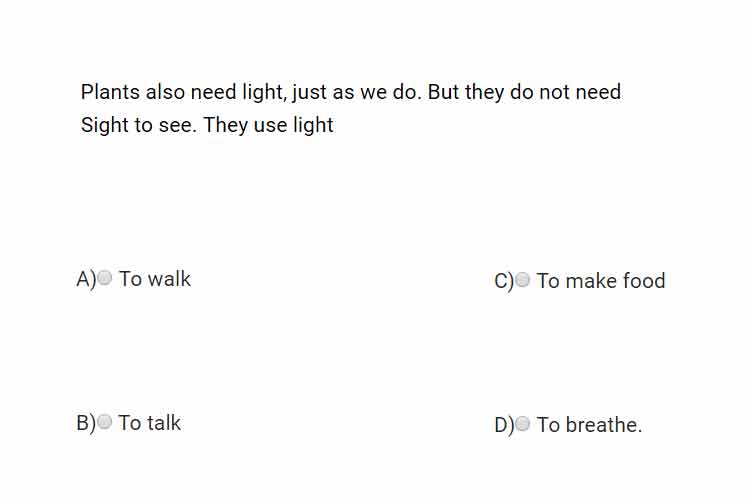Viewport: 750px width, 500px height.
Task: Select the radio button for option B
Action: (x=104, y=422)
